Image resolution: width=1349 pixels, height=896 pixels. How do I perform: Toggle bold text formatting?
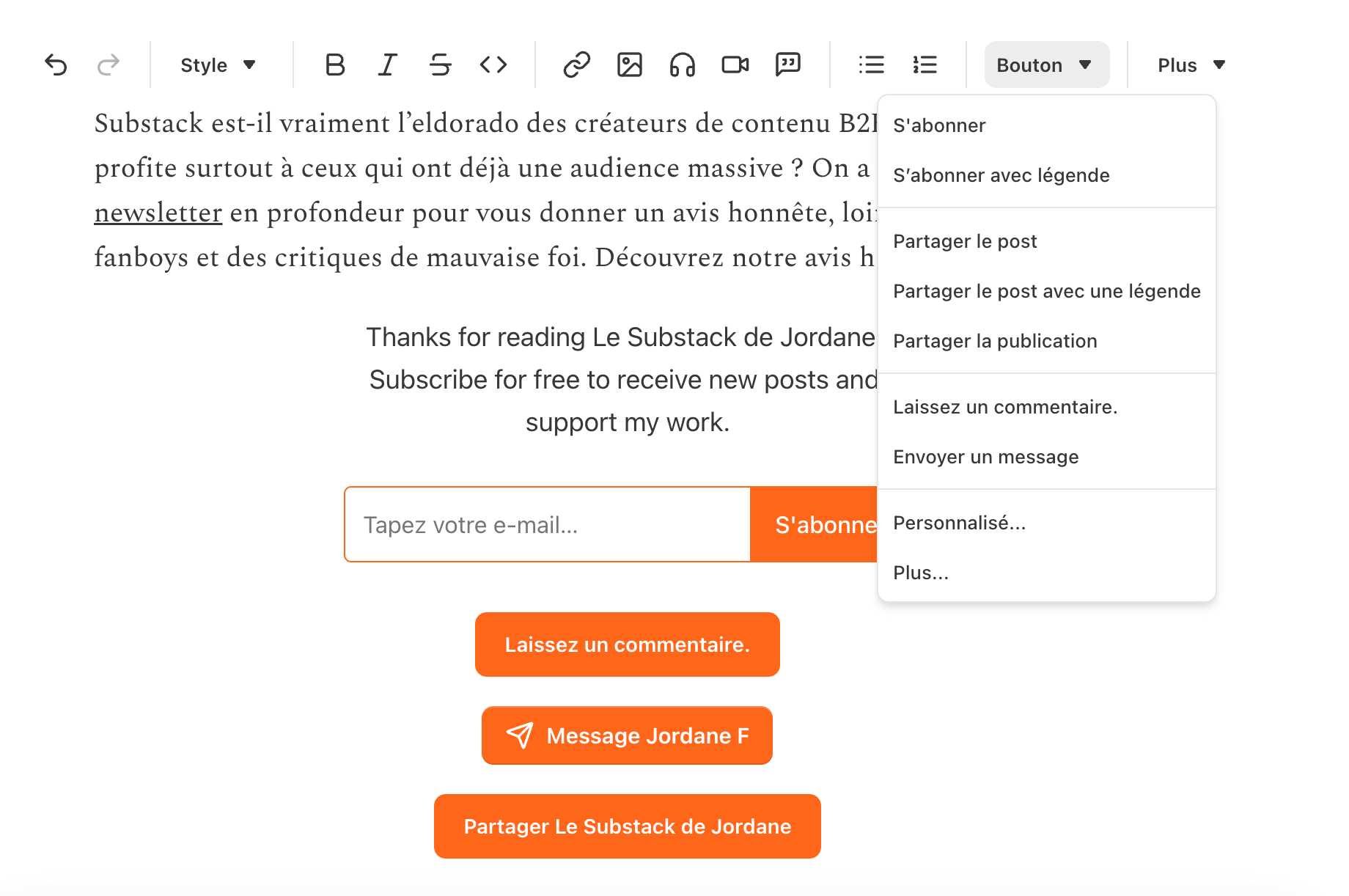pyautogui.click(x=335, y=65)
